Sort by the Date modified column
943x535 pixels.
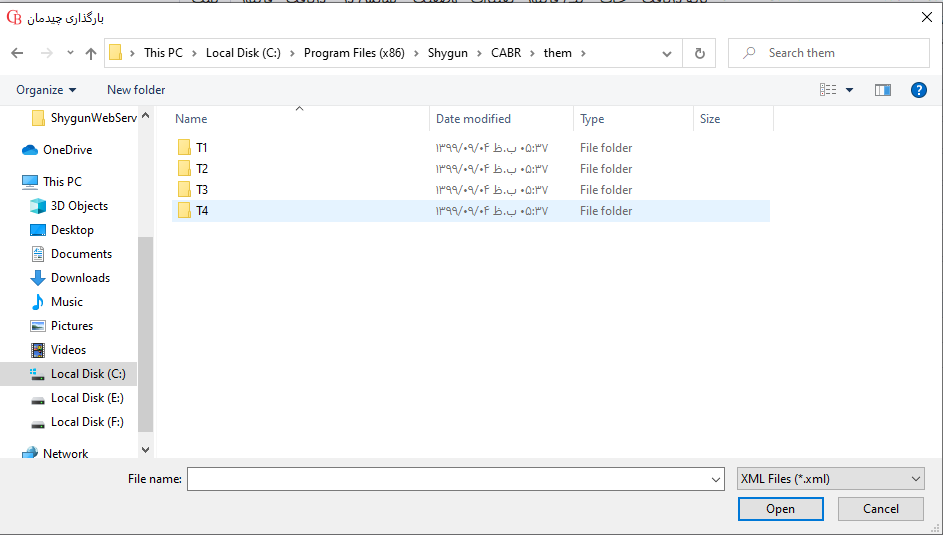(x=473, y=119)
